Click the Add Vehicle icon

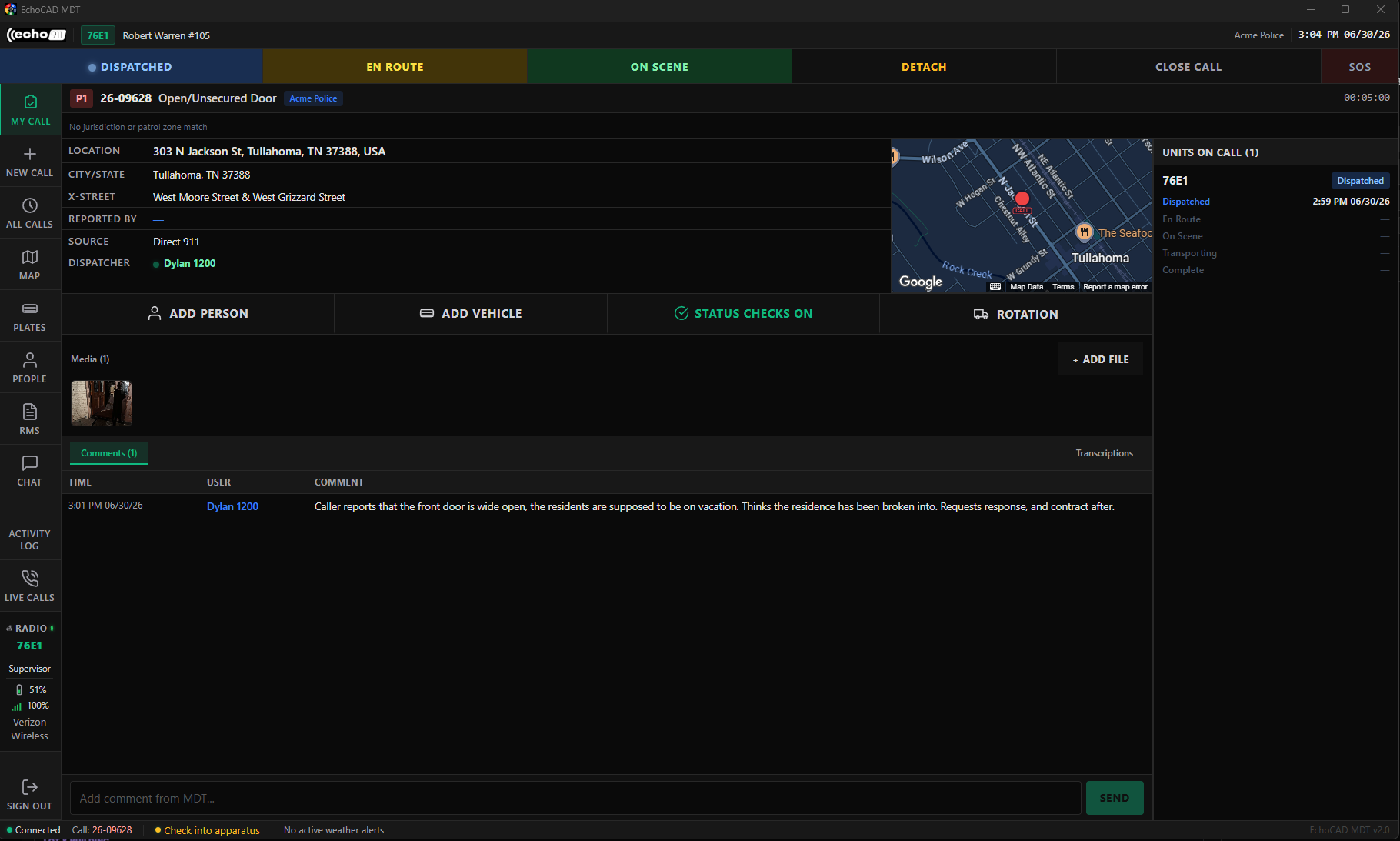(427, 313)
